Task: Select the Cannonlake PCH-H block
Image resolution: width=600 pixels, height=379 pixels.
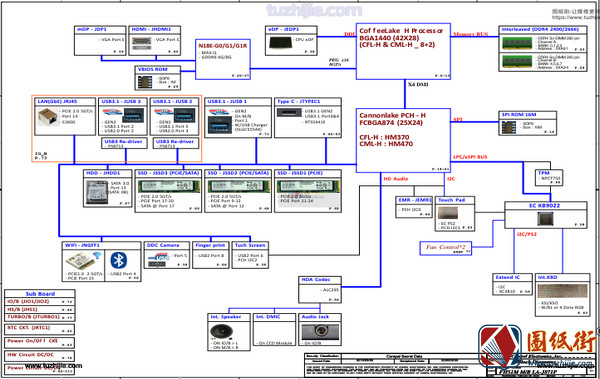Action: point(403,140)
